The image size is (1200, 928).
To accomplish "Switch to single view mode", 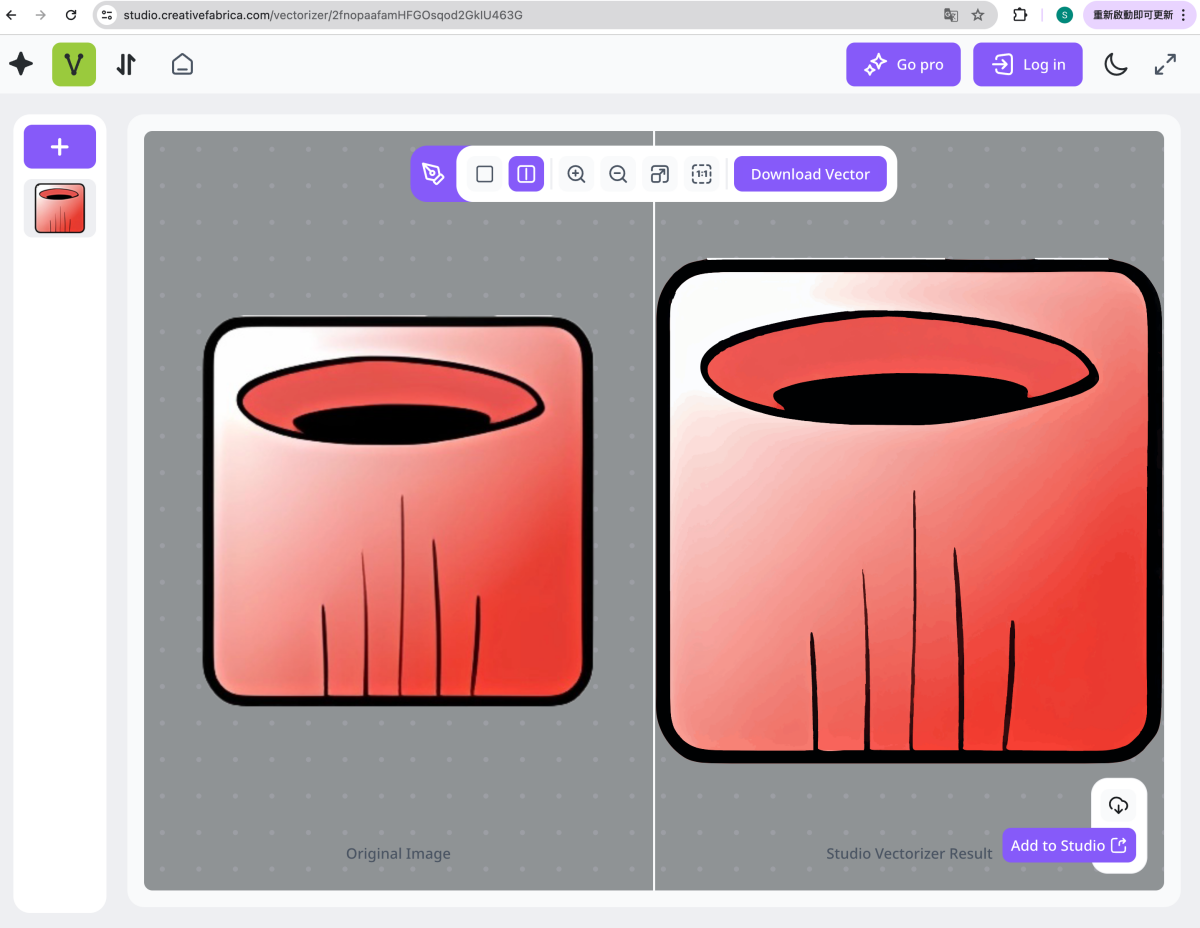I will 485,174.
